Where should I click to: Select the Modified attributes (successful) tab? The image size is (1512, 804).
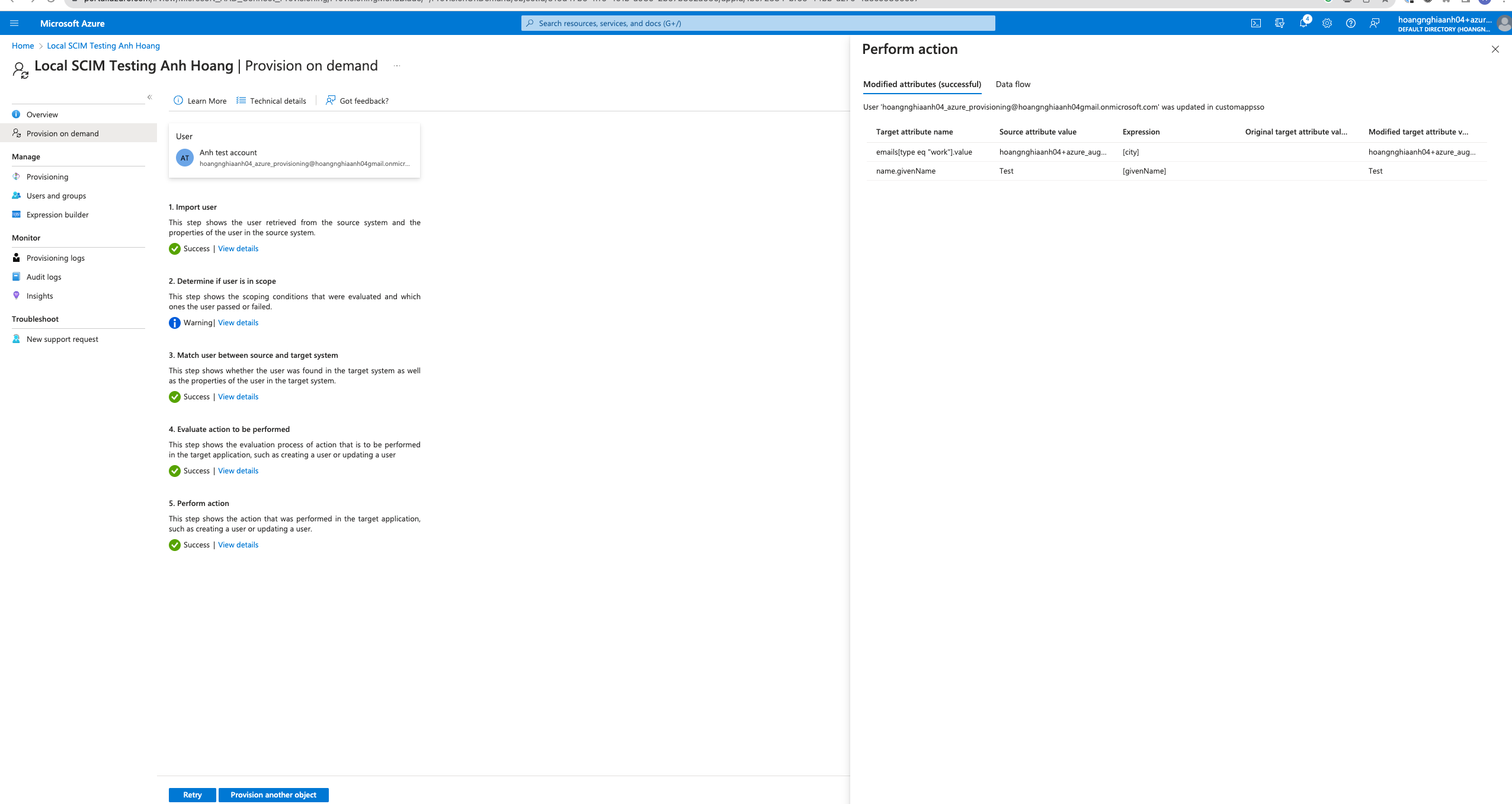922,84
